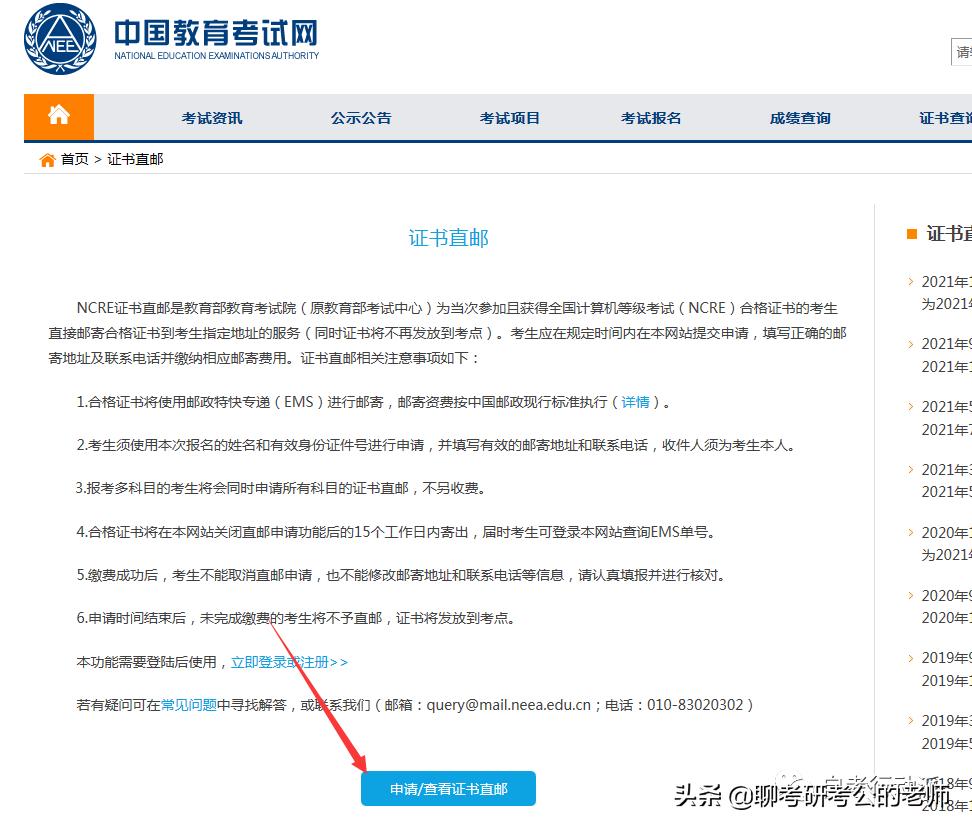Open the 公示公告 menu item

[x=360, y=117]
